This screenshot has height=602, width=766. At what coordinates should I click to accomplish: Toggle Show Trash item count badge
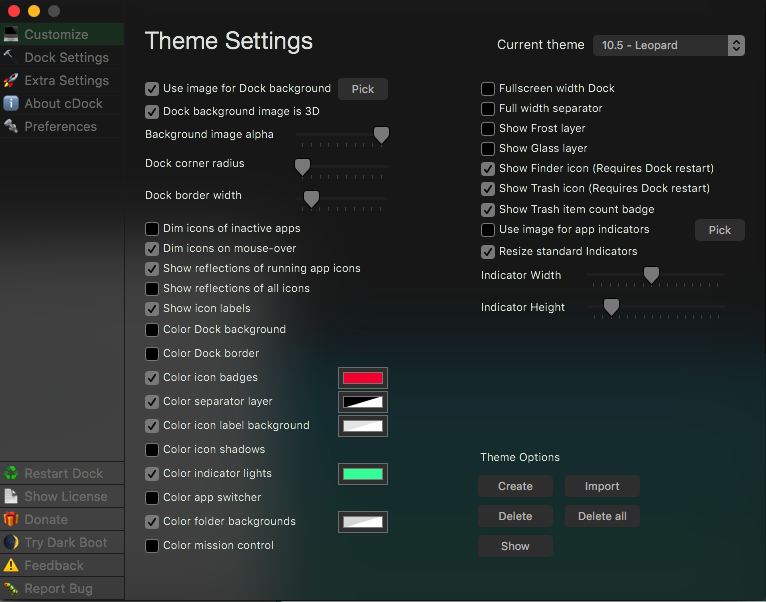point(488,210)
